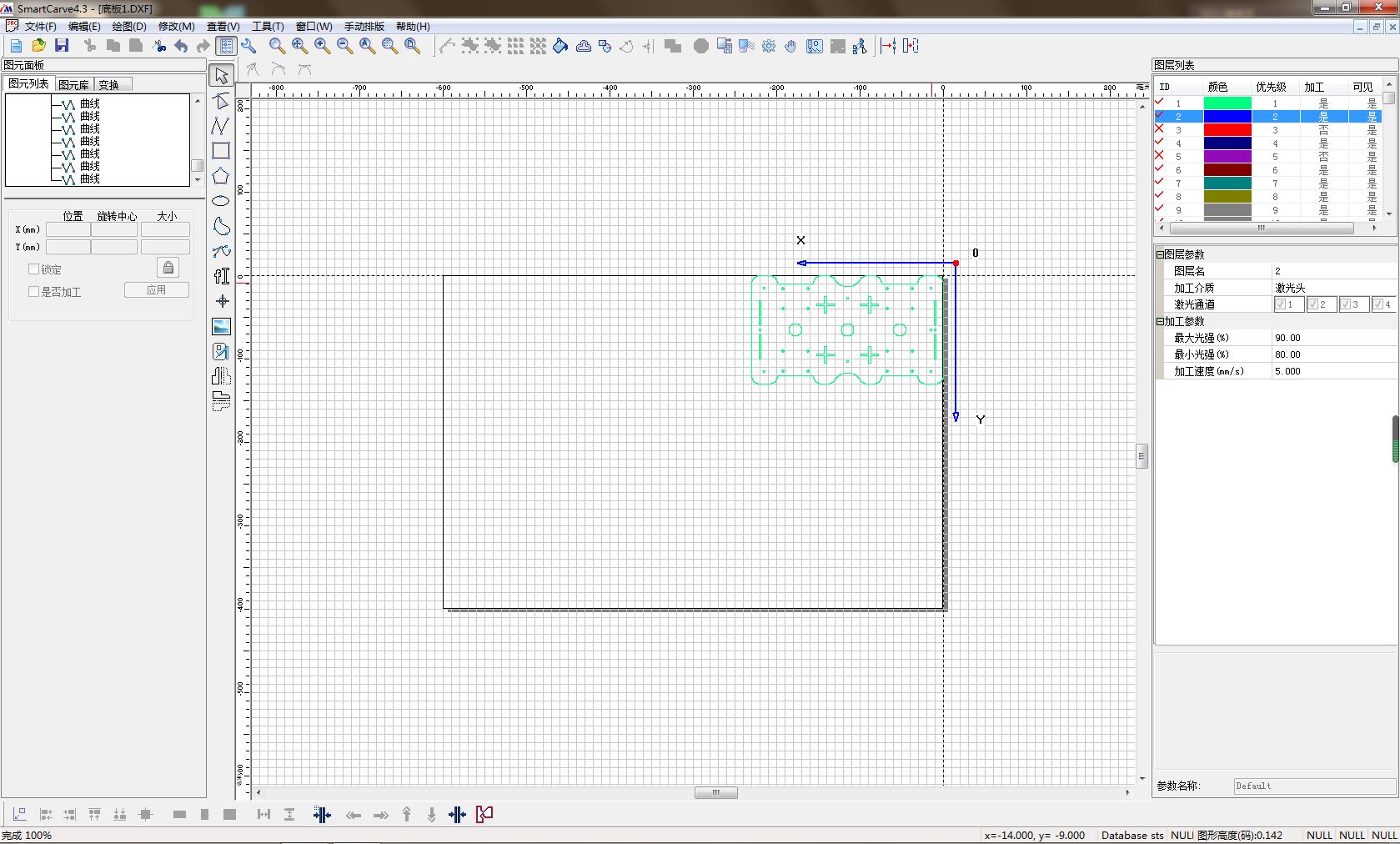This screenshot has width=1400, height=844.
Task: Click the element list scroll down arrow
Action: (198, 180)
